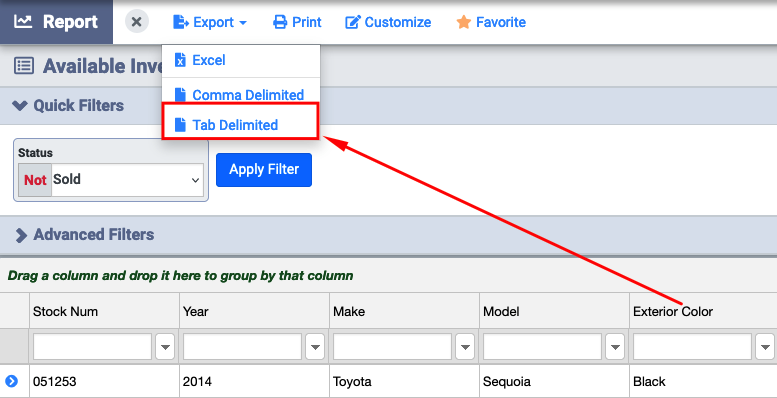Click the Comma Delimited file icon
Image resolution: width=777 pixels, height=398 pixels.
[x=180, y=94]
